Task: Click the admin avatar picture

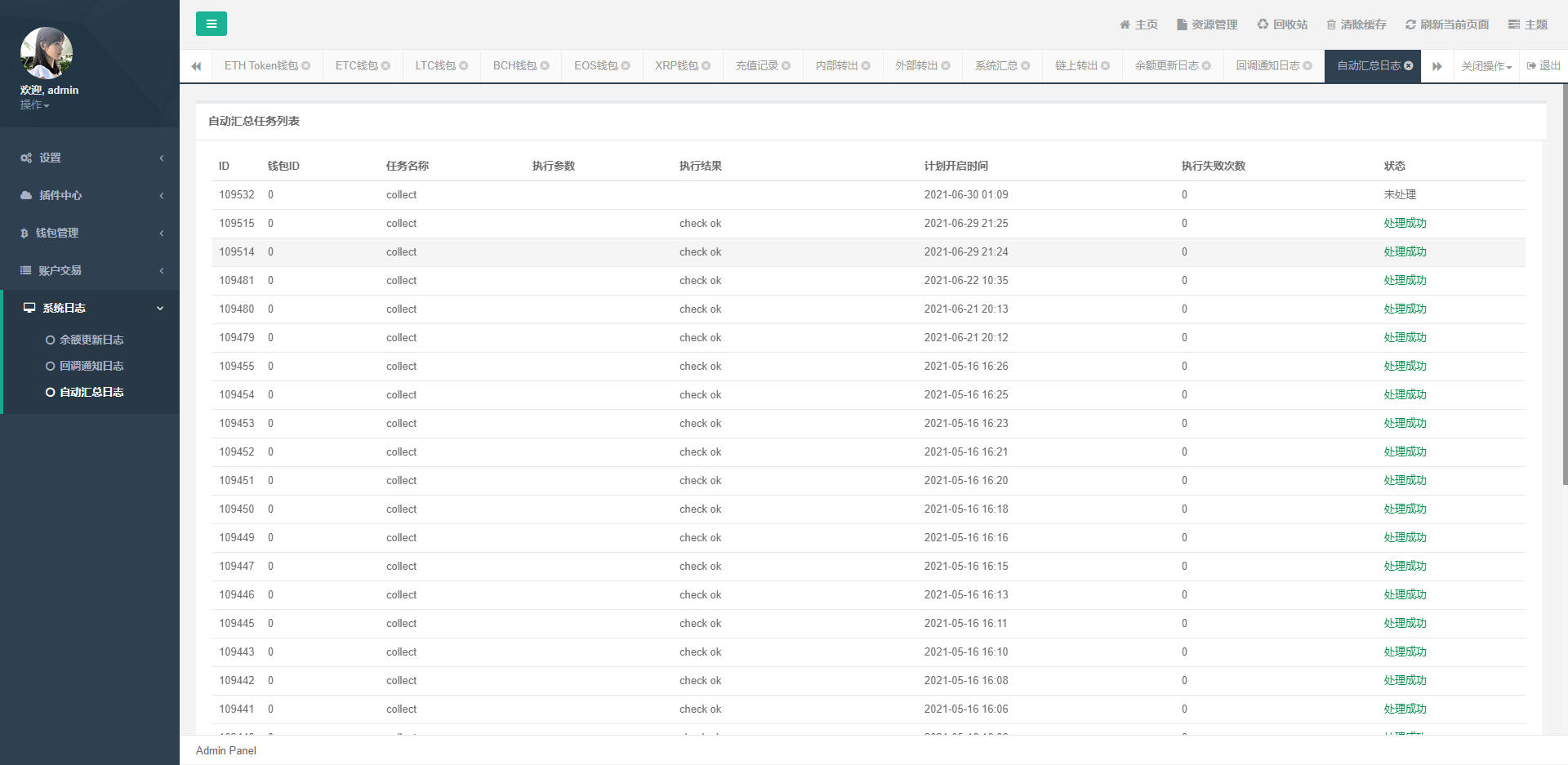Action: [x=47, y=52]
